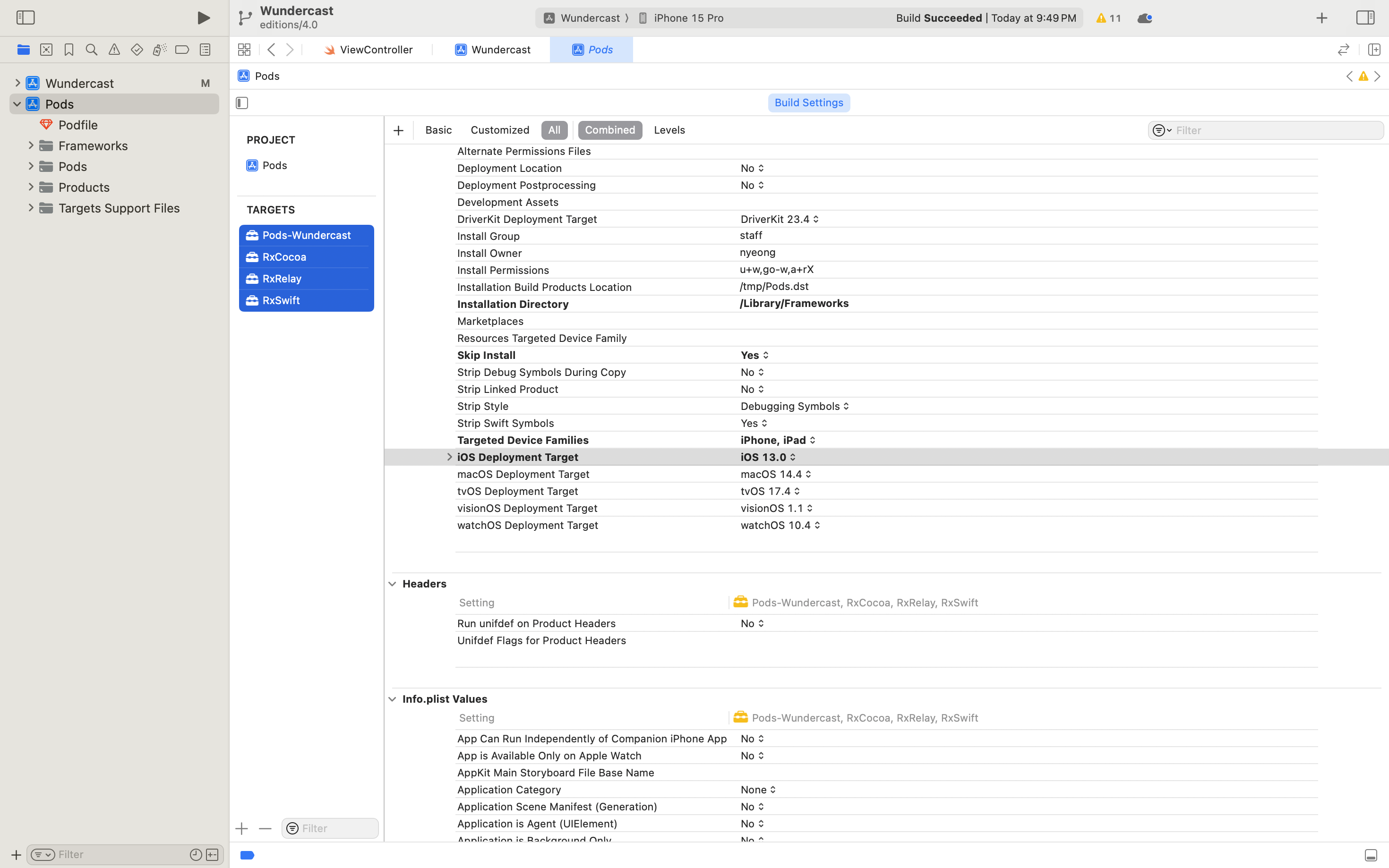
Task: Switch to Levels view
Action: [669, 130]
